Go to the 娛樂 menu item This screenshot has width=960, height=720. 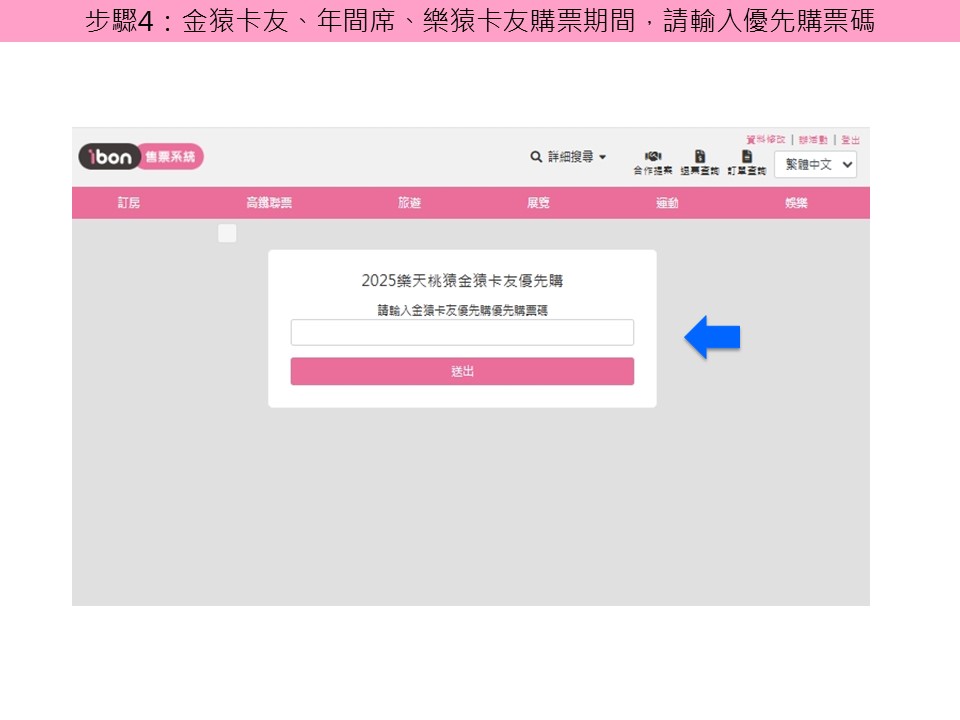pyautogui.click(x=796, y=203)
